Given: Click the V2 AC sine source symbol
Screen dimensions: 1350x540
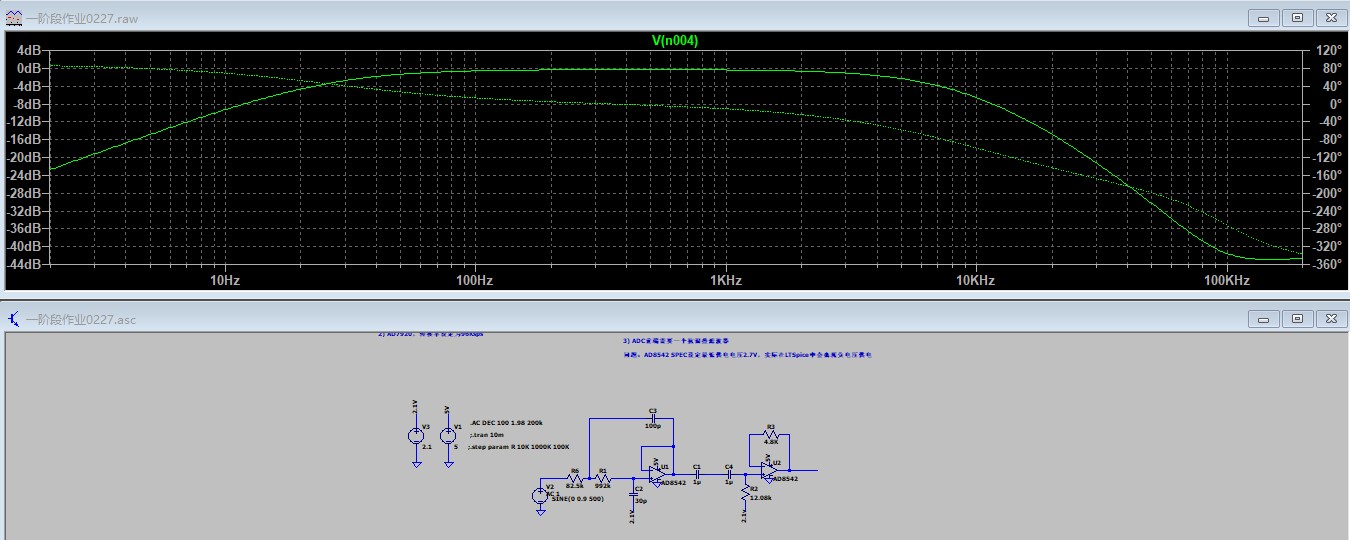Looking at the screenshot, I should 540,495.
